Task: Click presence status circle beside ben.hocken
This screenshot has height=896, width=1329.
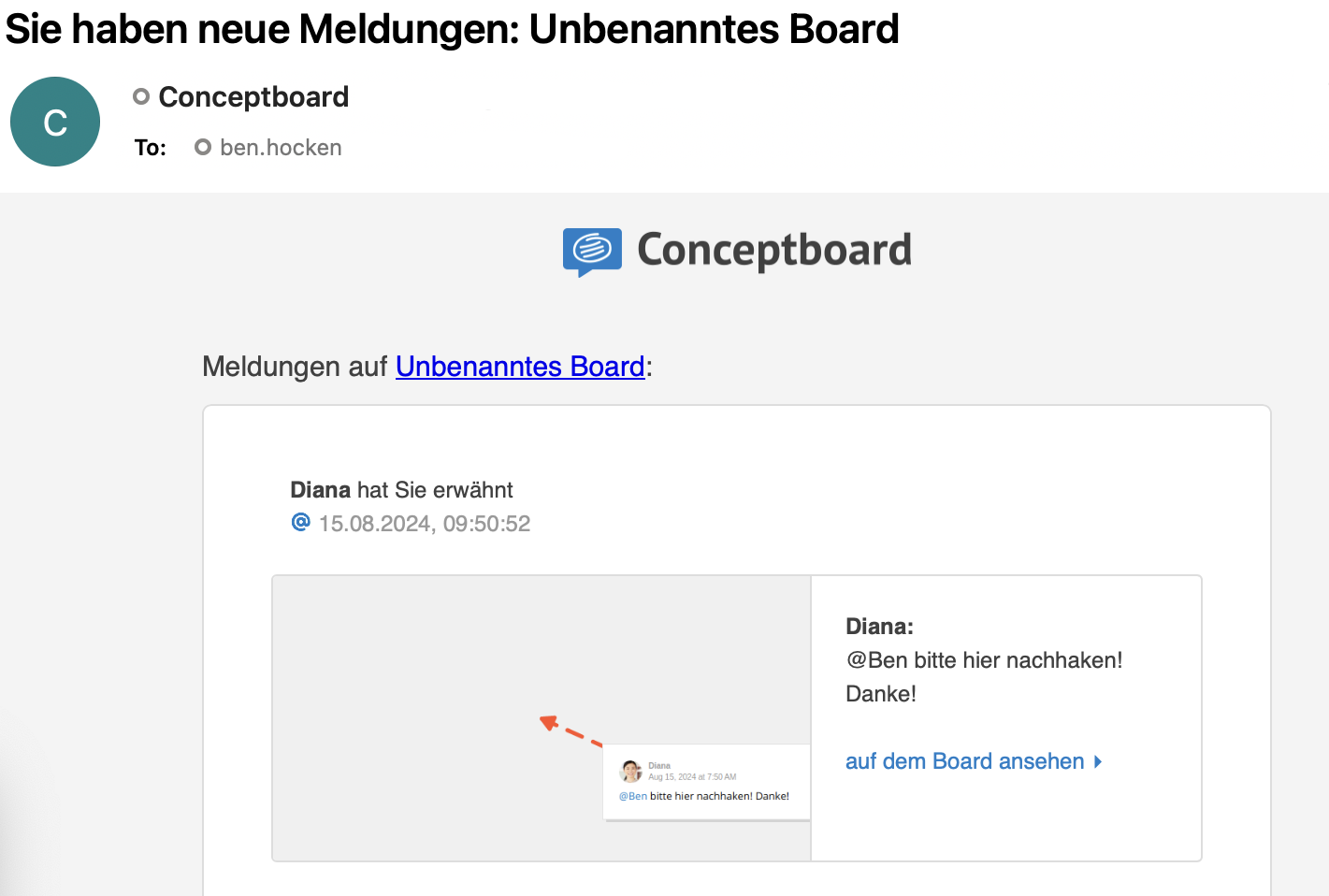Action: pyautogui.click(x=202, y=147)
